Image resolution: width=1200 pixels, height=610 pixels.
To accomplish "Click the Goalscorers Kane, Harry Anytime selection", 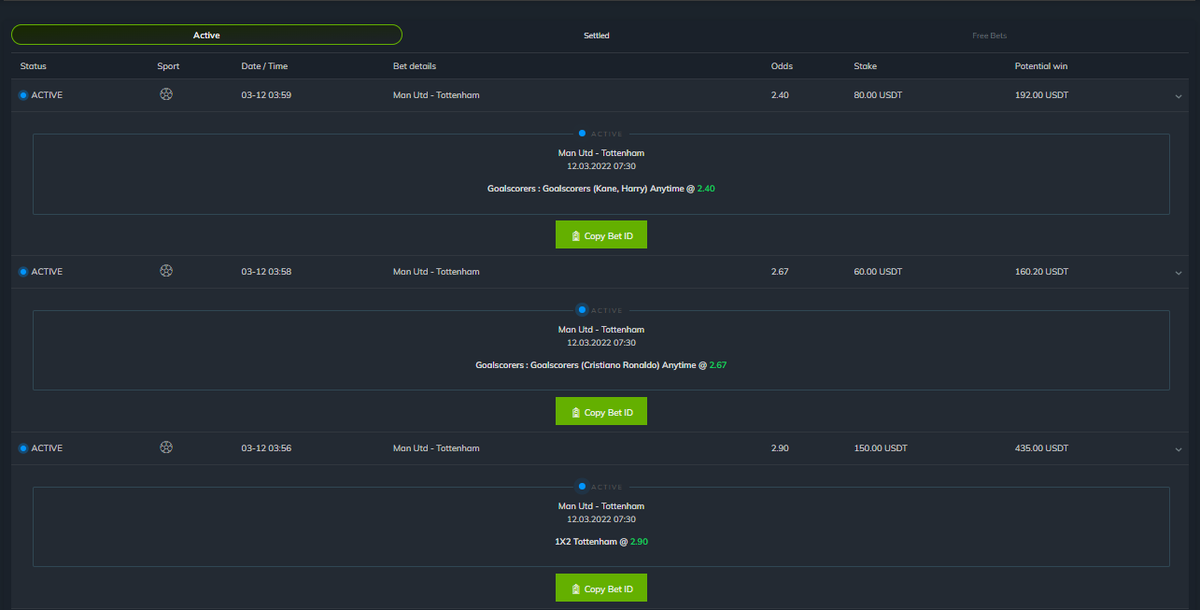I will (x=601, y=188).
